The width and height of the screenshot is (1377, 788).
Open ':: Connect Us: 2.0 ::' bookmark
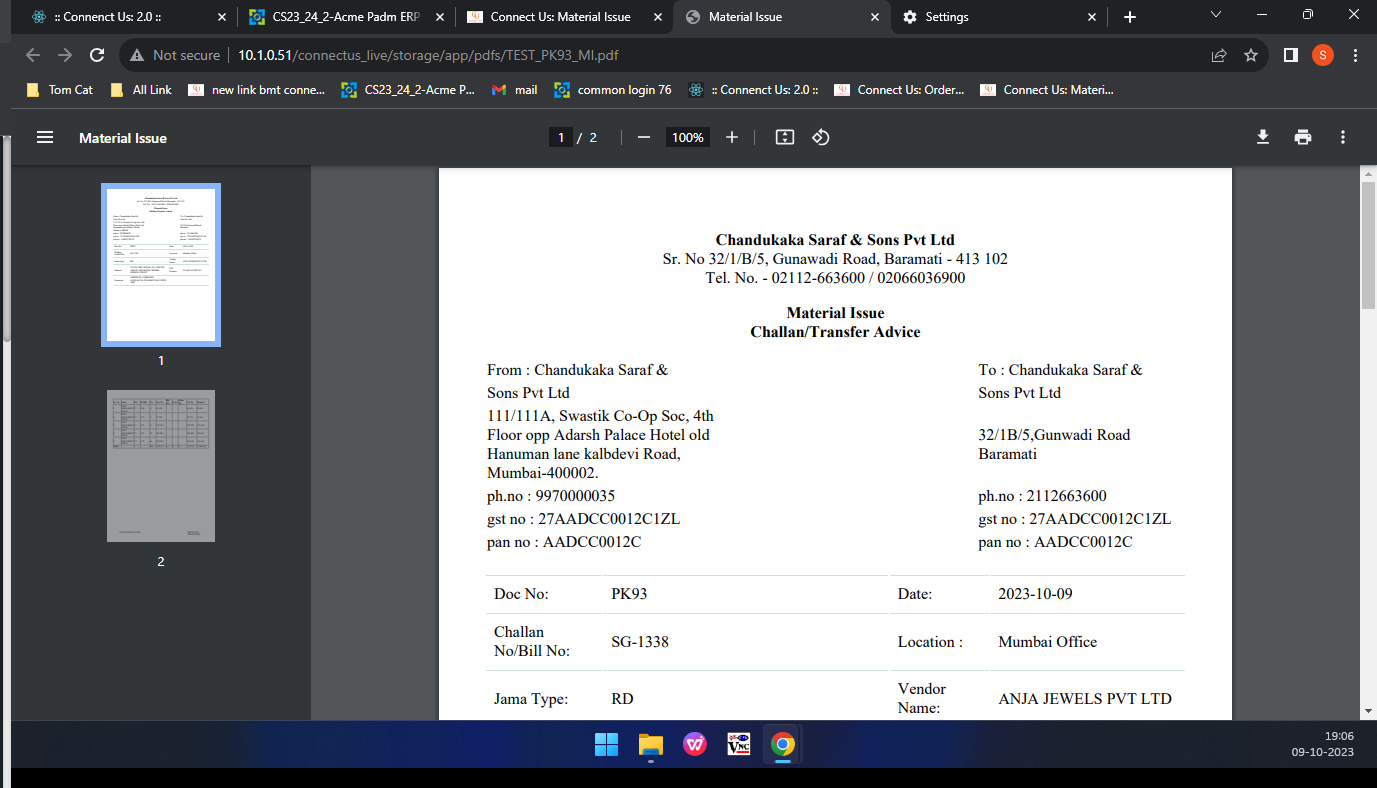[754, 90]
